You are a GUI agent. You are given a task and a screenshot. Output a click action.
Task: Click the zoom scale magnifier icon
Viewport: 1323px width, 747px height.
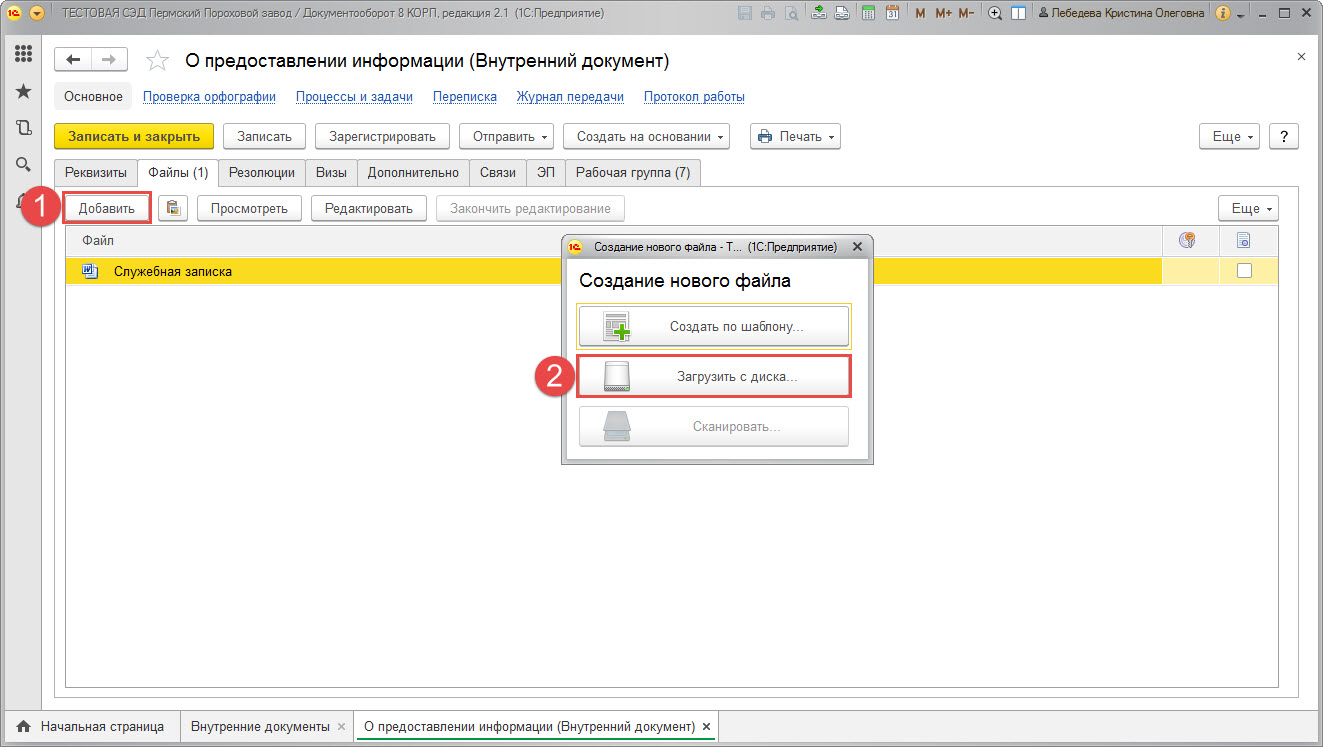point(995,13)
